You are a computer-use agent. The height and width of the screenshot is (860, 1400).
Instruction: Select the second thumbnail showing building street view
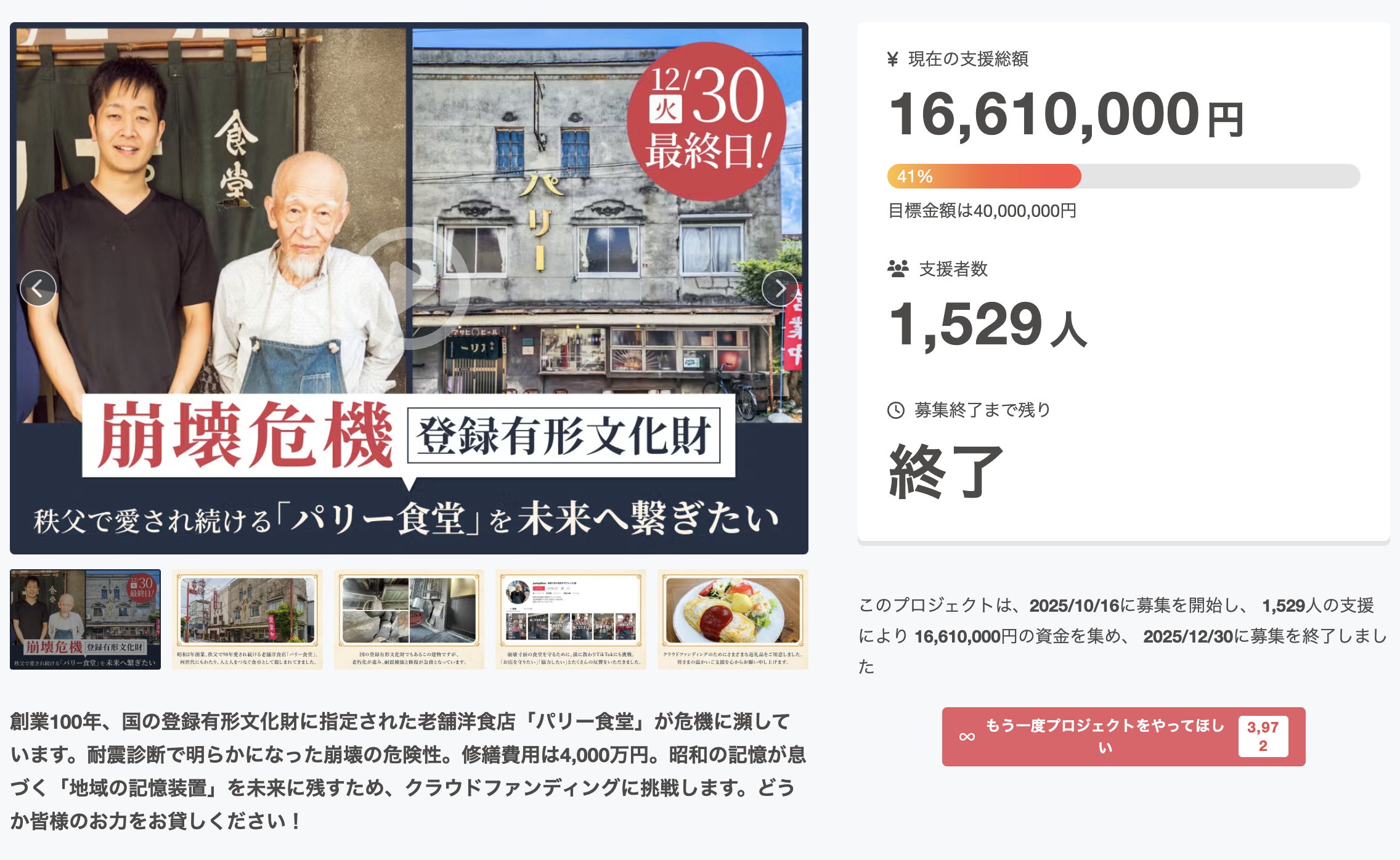click(x=247, y=619)
